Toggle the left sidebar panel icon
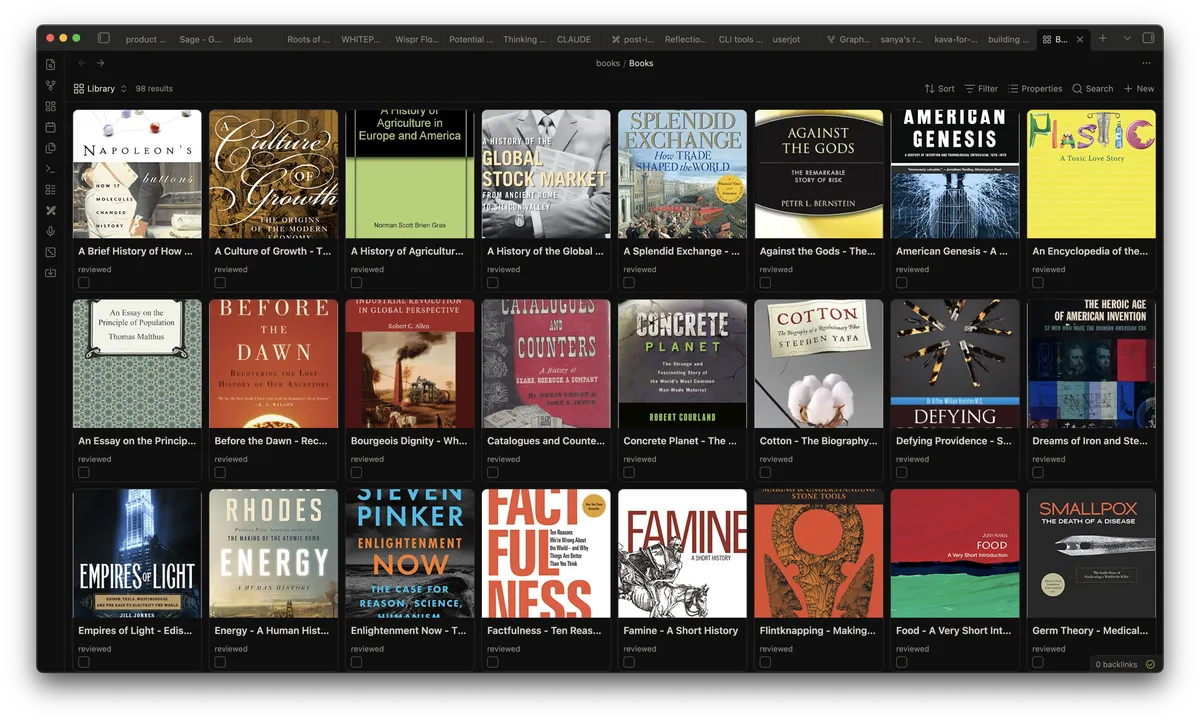 coord(103,39)
